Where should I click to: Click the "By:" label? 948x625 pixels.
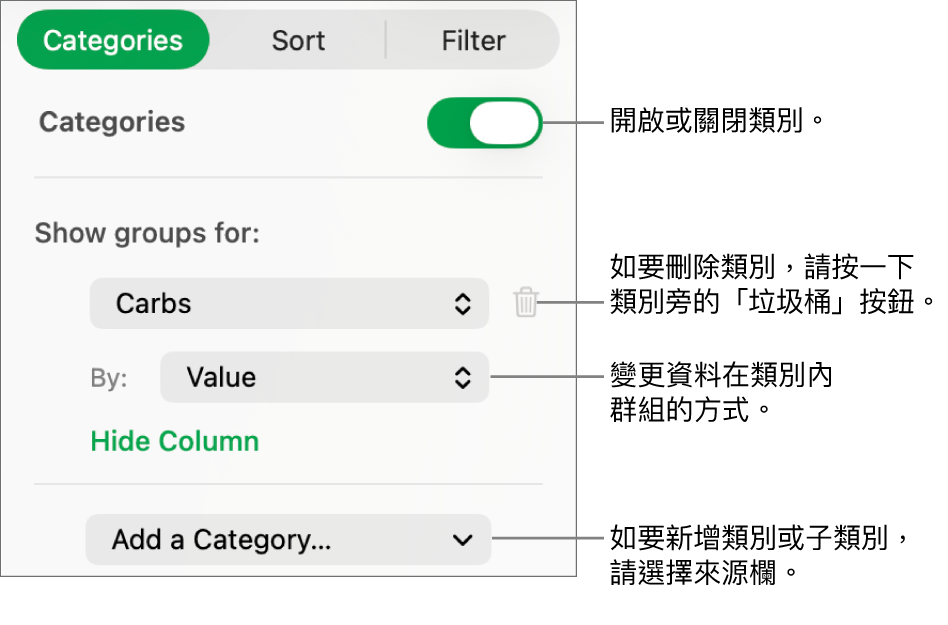109,379
